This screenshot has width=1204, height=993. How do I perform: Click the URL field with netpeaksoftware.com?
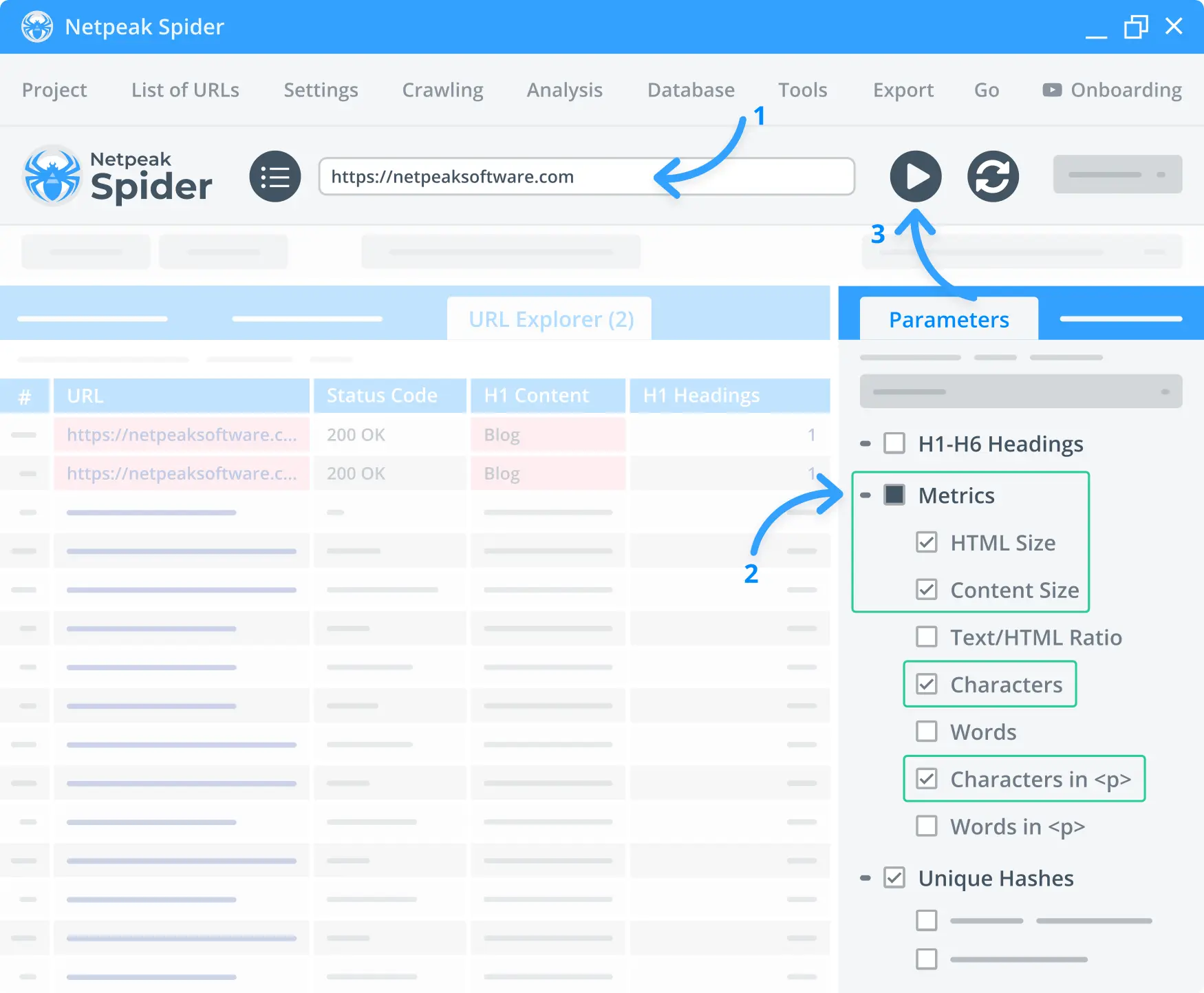pyautogui.click(x=586, y=176)
